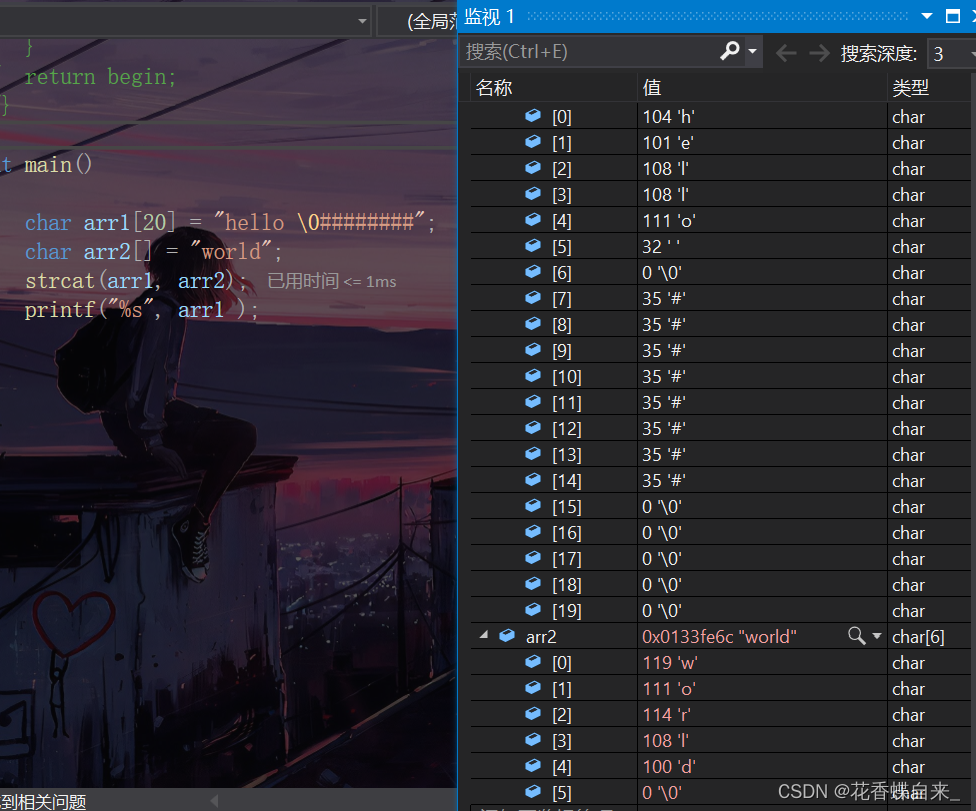Image resolution: width=976 pixels, height=811 pixels.
Task: Open the search depth combo box showing 3
Action: (952, 54)
